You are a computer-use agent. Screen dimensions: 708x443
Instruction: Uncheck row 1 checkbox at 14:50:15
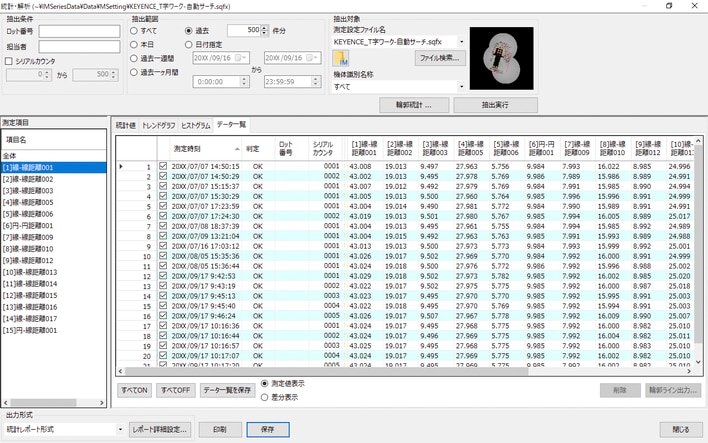click(x=163, y=166)
